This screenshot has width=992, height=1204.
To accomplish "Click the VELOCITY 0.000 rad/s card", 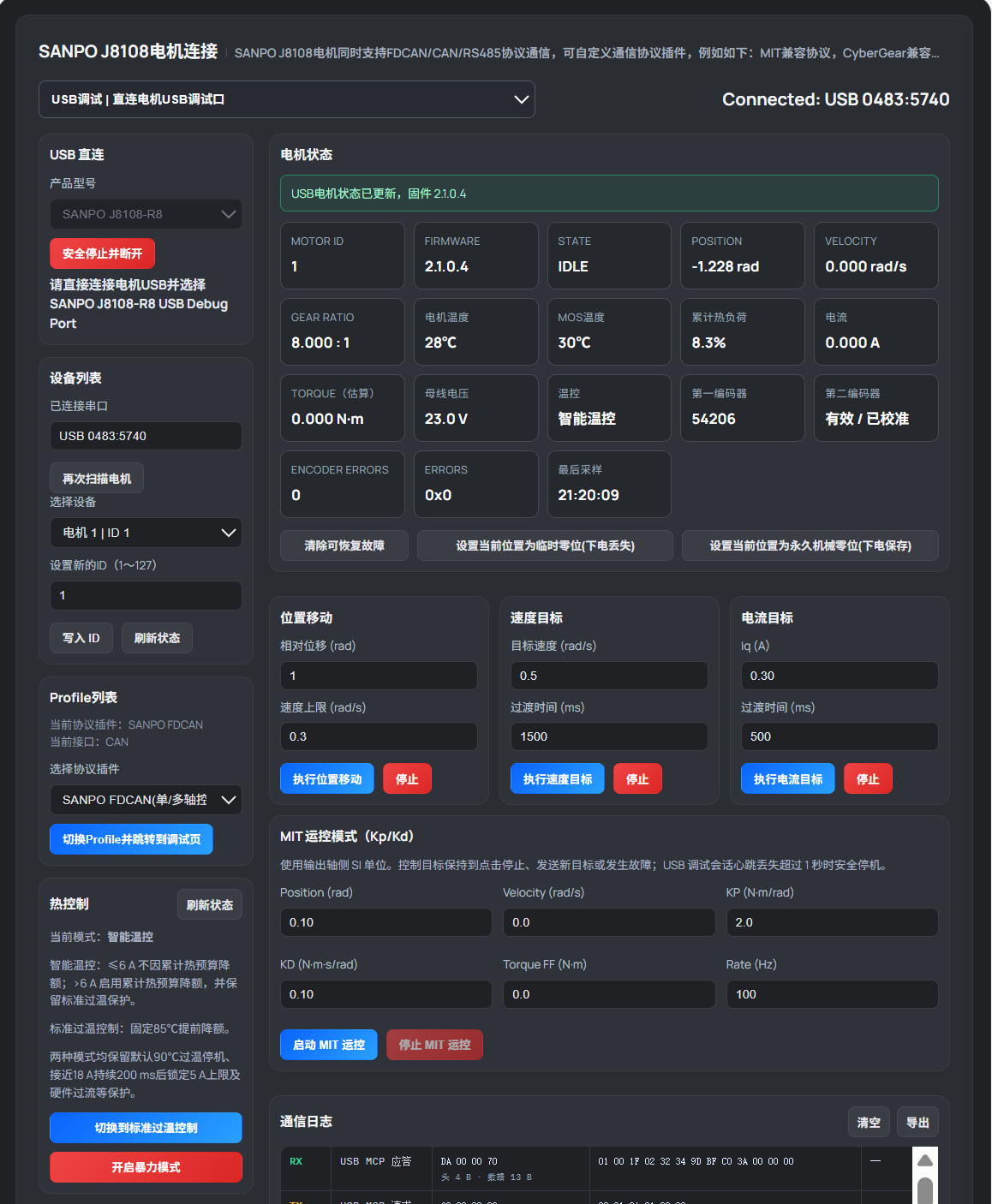I will (876, 255).
